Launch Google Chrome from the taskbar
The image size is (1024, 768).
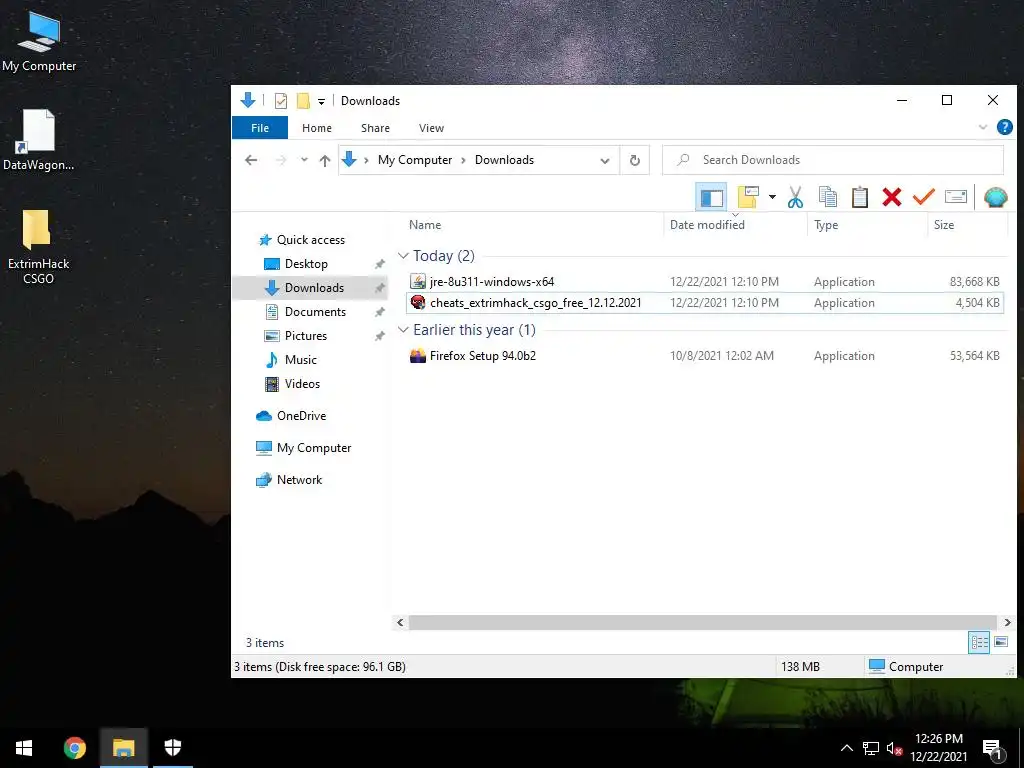pyautogui.click(x=74, y=748)
